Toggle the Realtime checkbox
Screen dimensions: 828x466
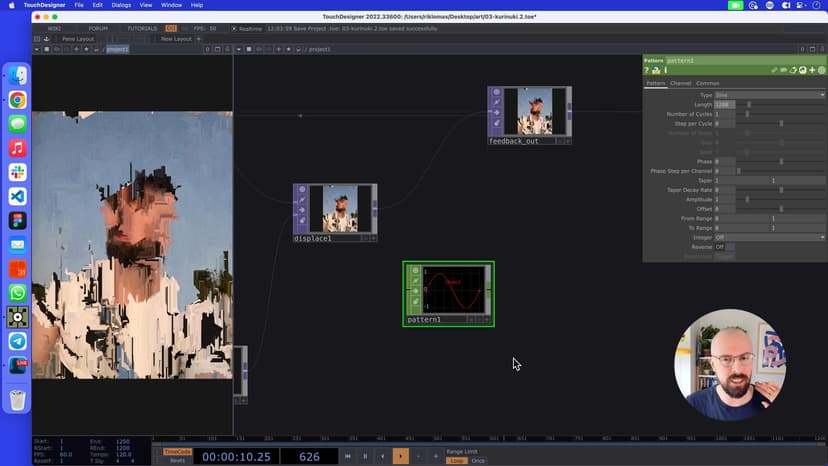234,28
